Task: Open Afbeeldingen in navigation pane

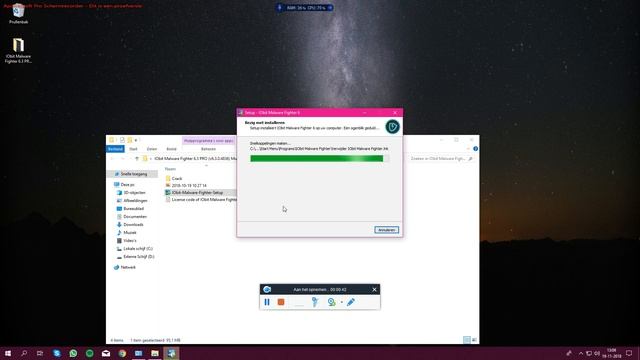Action: coord(135,200)
